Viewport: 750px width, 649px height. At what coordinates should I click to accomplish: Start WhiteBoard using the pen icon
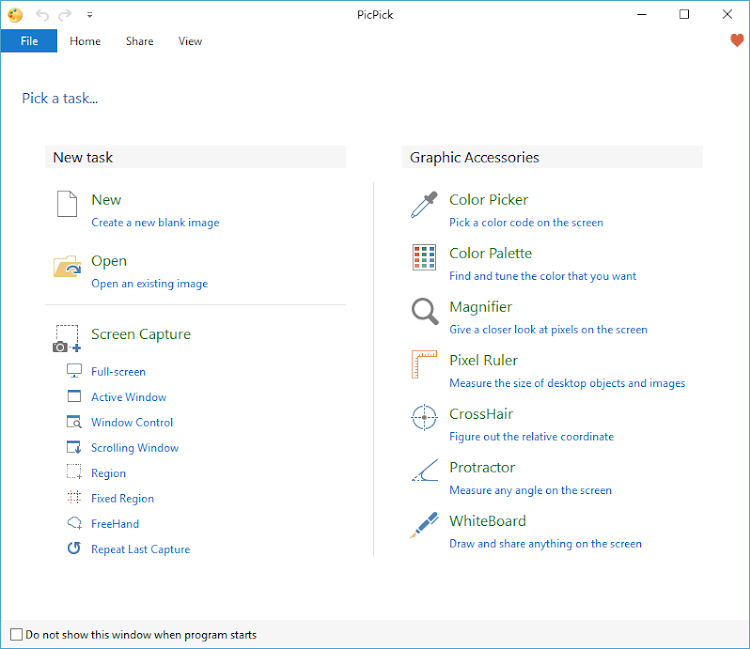(424, 525)
